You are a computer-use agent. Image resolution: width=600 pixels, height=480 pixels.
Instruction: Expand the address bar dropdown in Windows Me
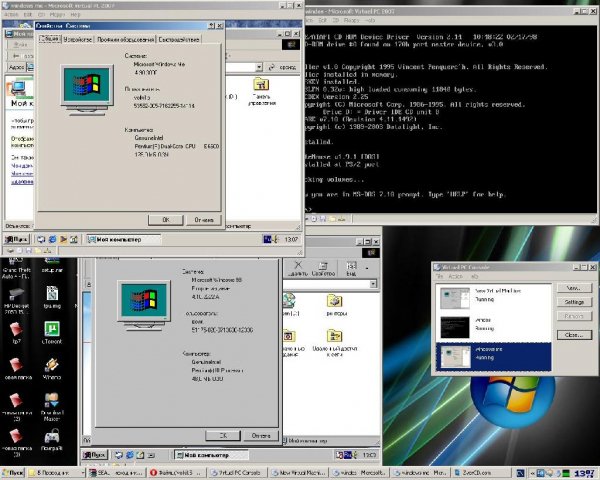coord(259,67)
